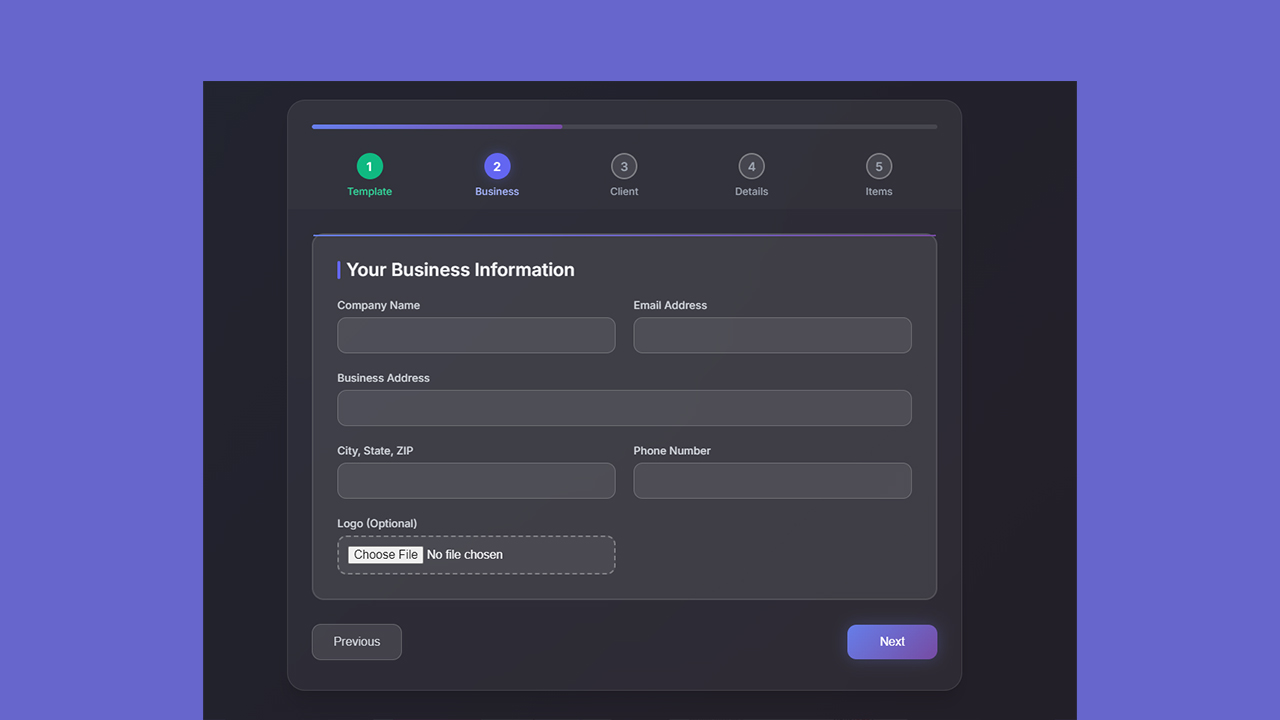This screenshot has height=720, width=1280.
Task: Switch to the Client step label
Action: 624,191
